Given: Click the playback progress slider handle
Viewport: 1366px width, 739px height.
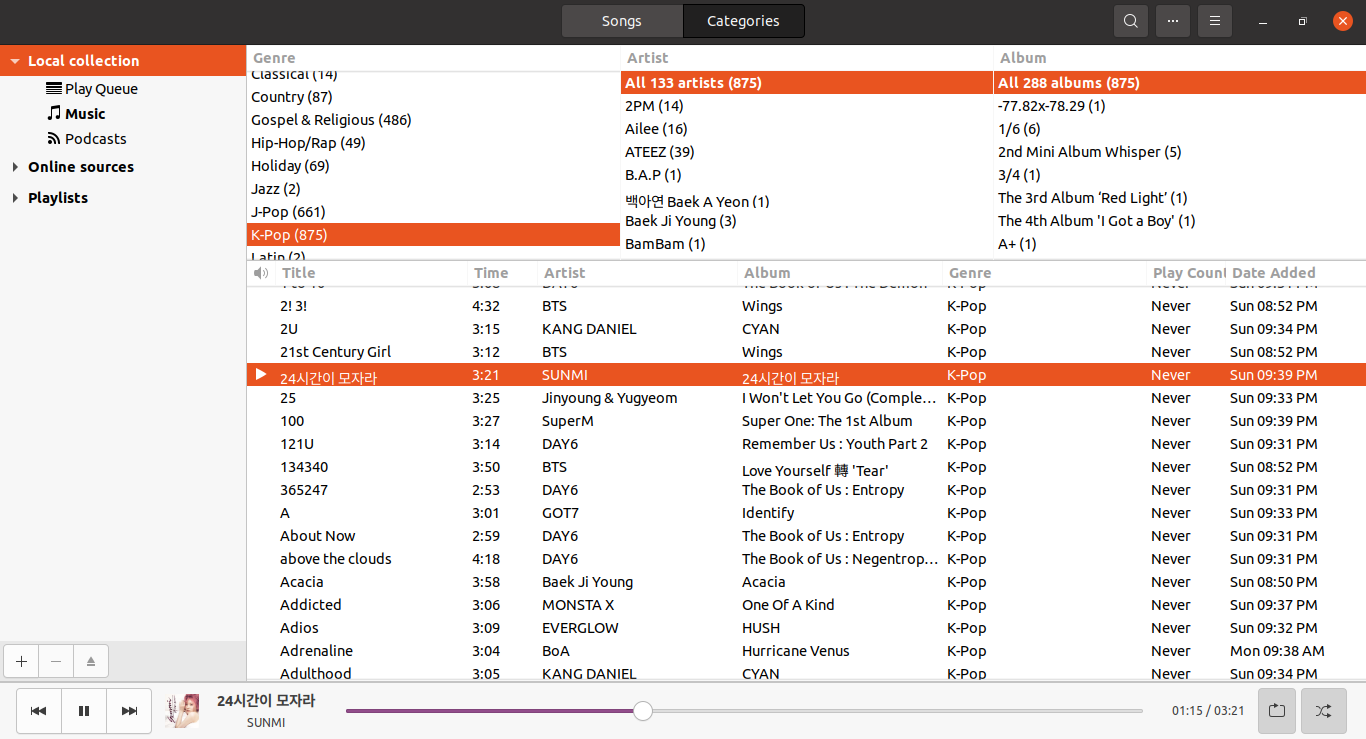Looking at the screenshot, I should tap(643, 711).
